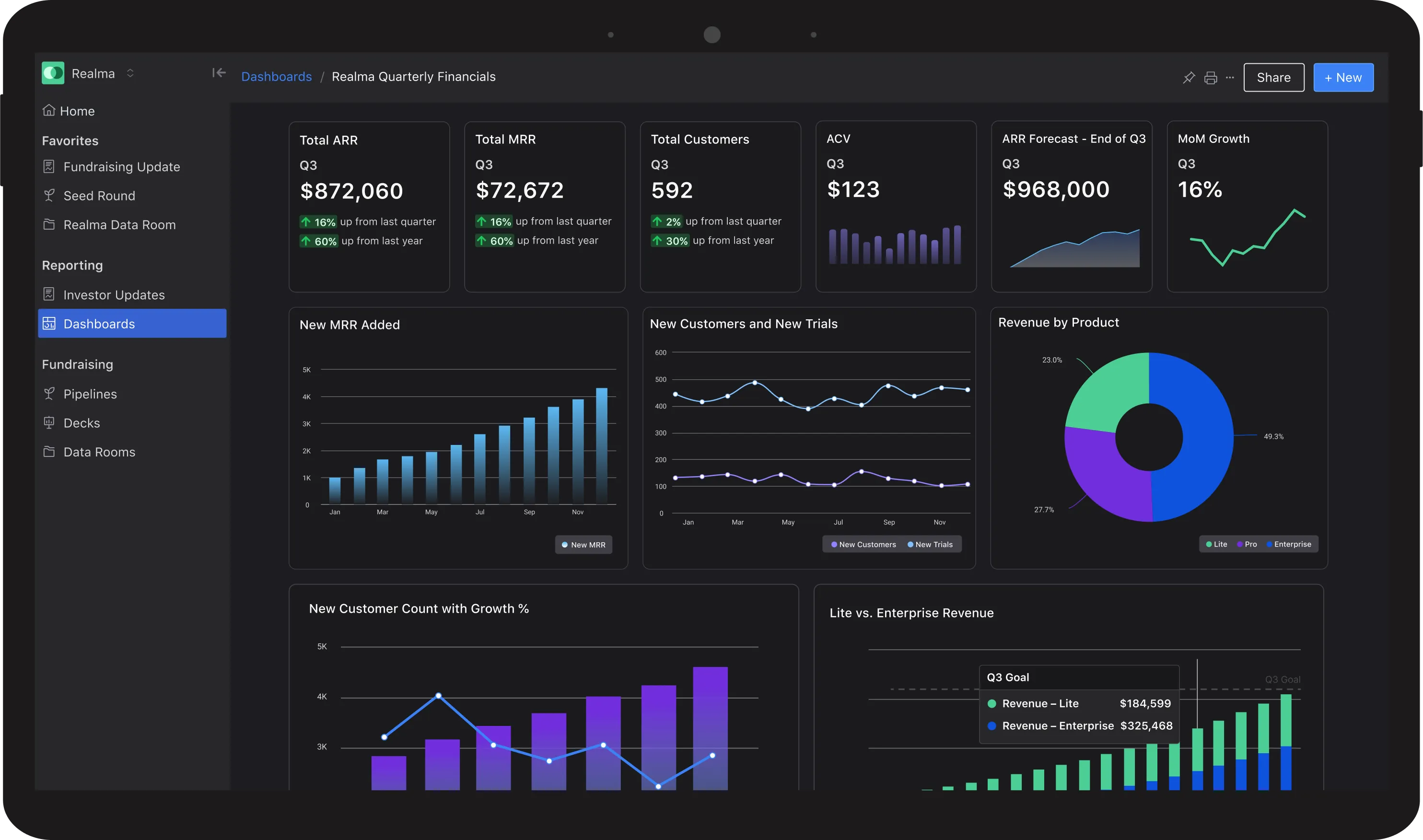This screenshot has width=1423, height=840.
Task: Click Dashboards breadcrumb link
Action: coord(276,76)
